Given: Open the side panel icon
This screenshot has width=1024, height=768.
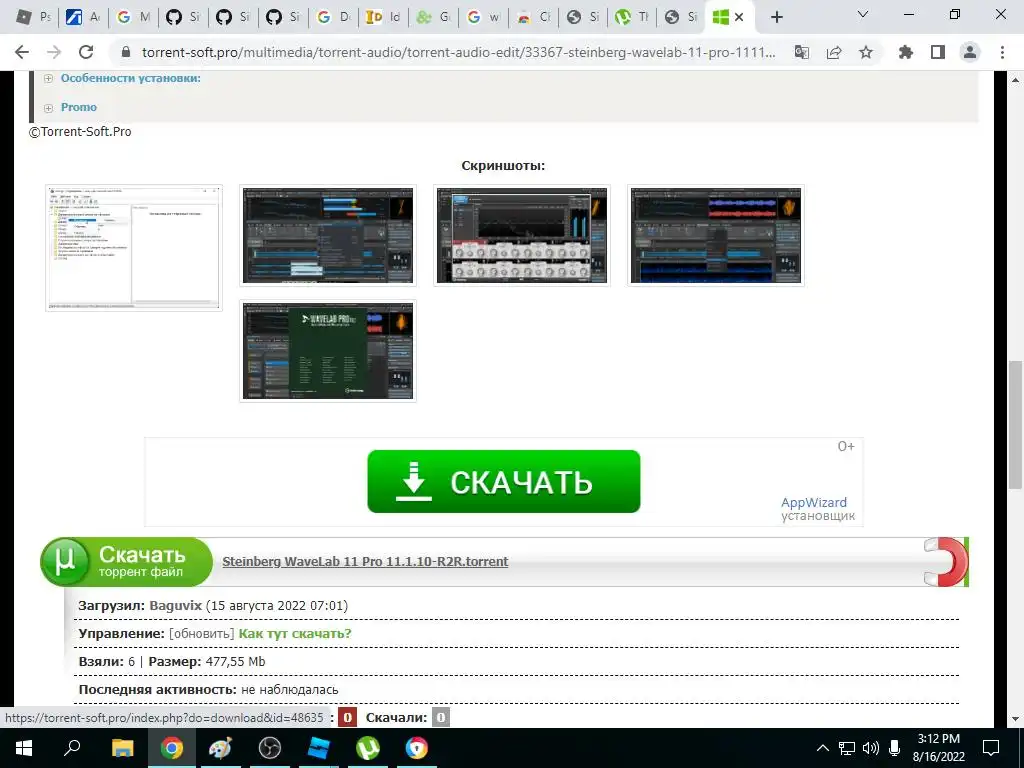Looking at the screenshot, I should [x=938, y=52].
